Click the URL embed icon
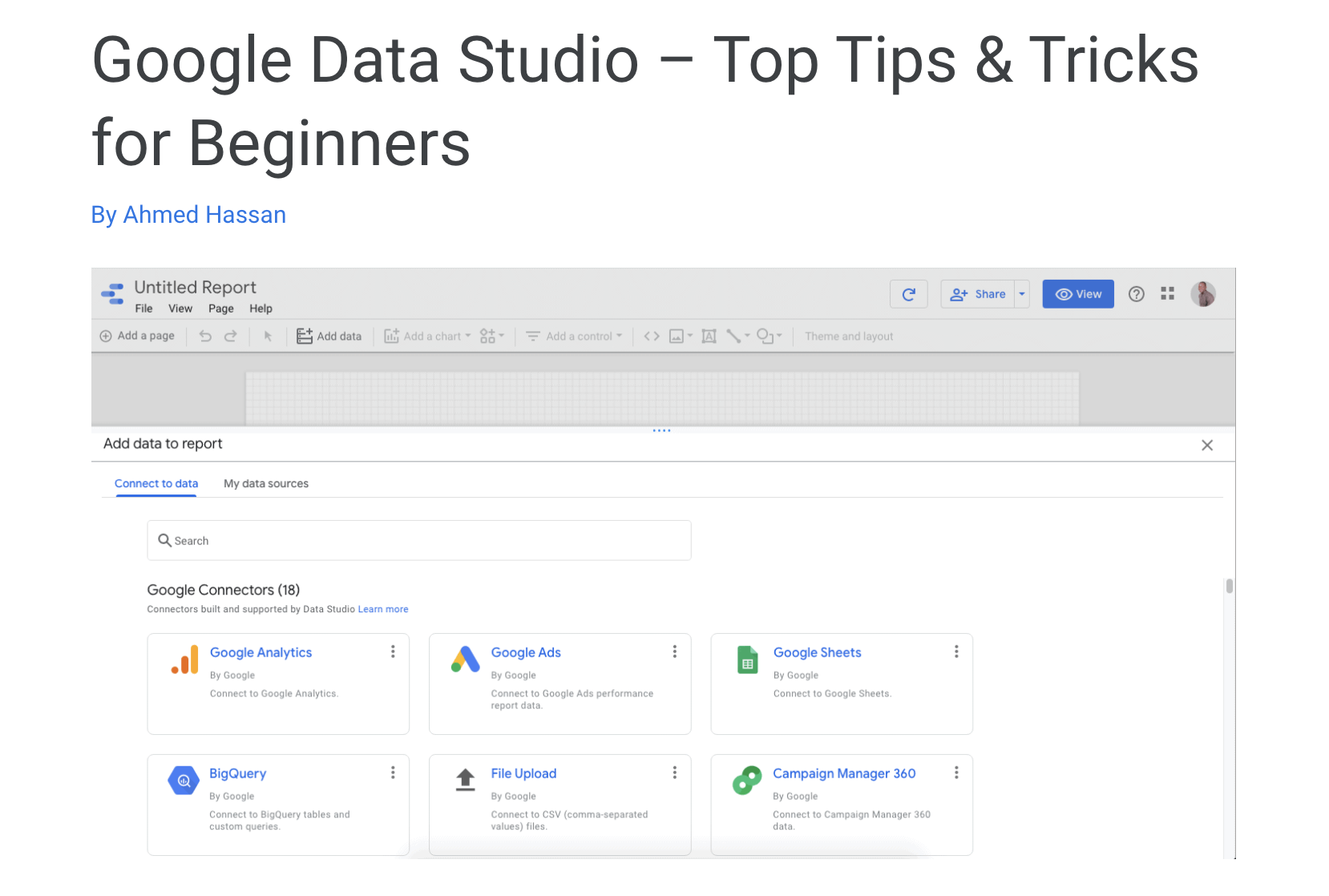The image size is (1329, 896). tap(651, 336)
